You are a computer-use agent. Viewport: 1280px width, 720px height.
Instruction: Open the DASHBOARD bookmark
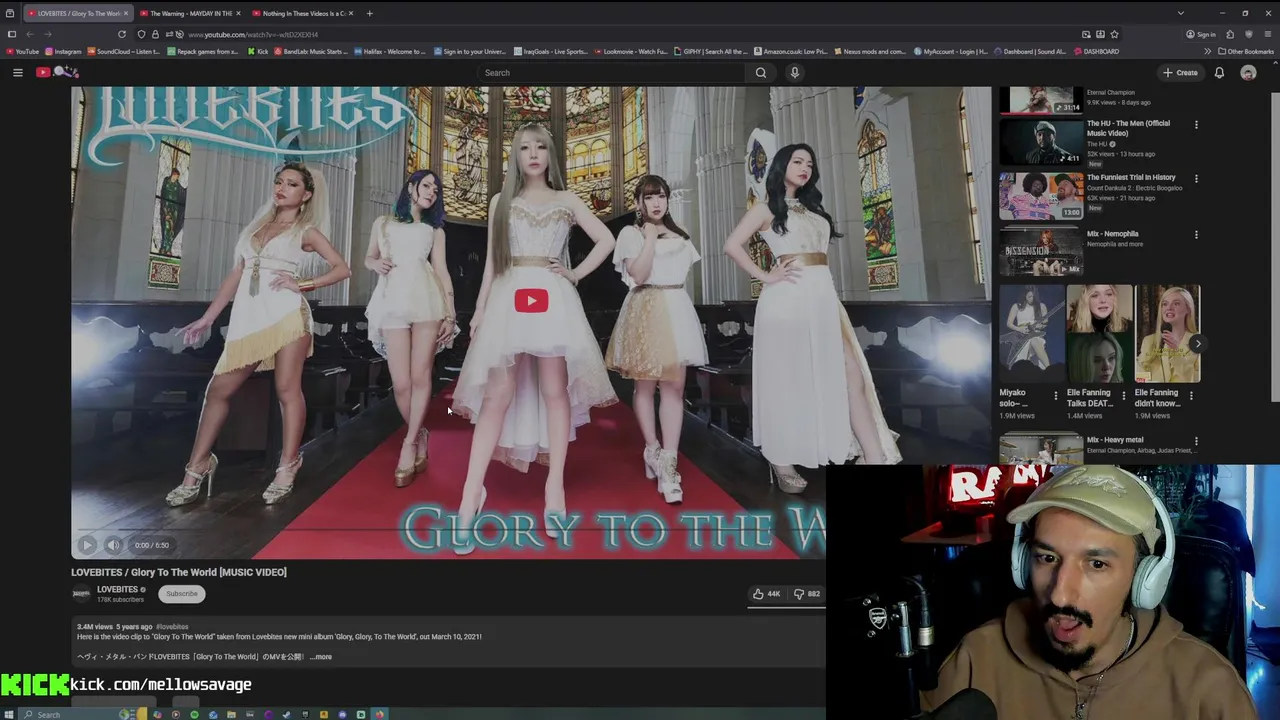click(x=1097, y=51)
